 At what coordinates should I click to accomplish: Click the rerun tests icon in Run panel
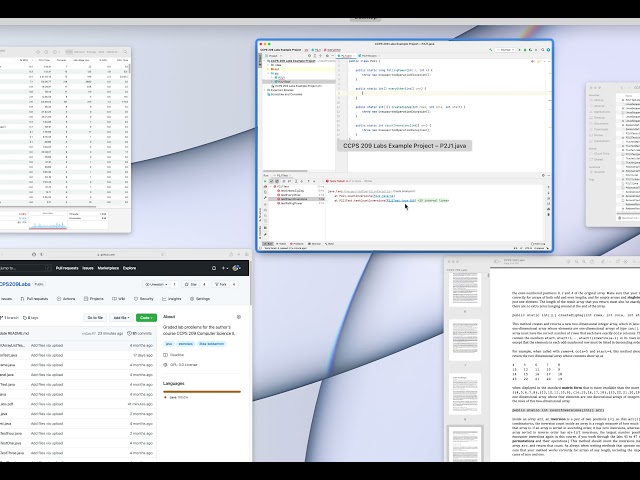(265, 181)
